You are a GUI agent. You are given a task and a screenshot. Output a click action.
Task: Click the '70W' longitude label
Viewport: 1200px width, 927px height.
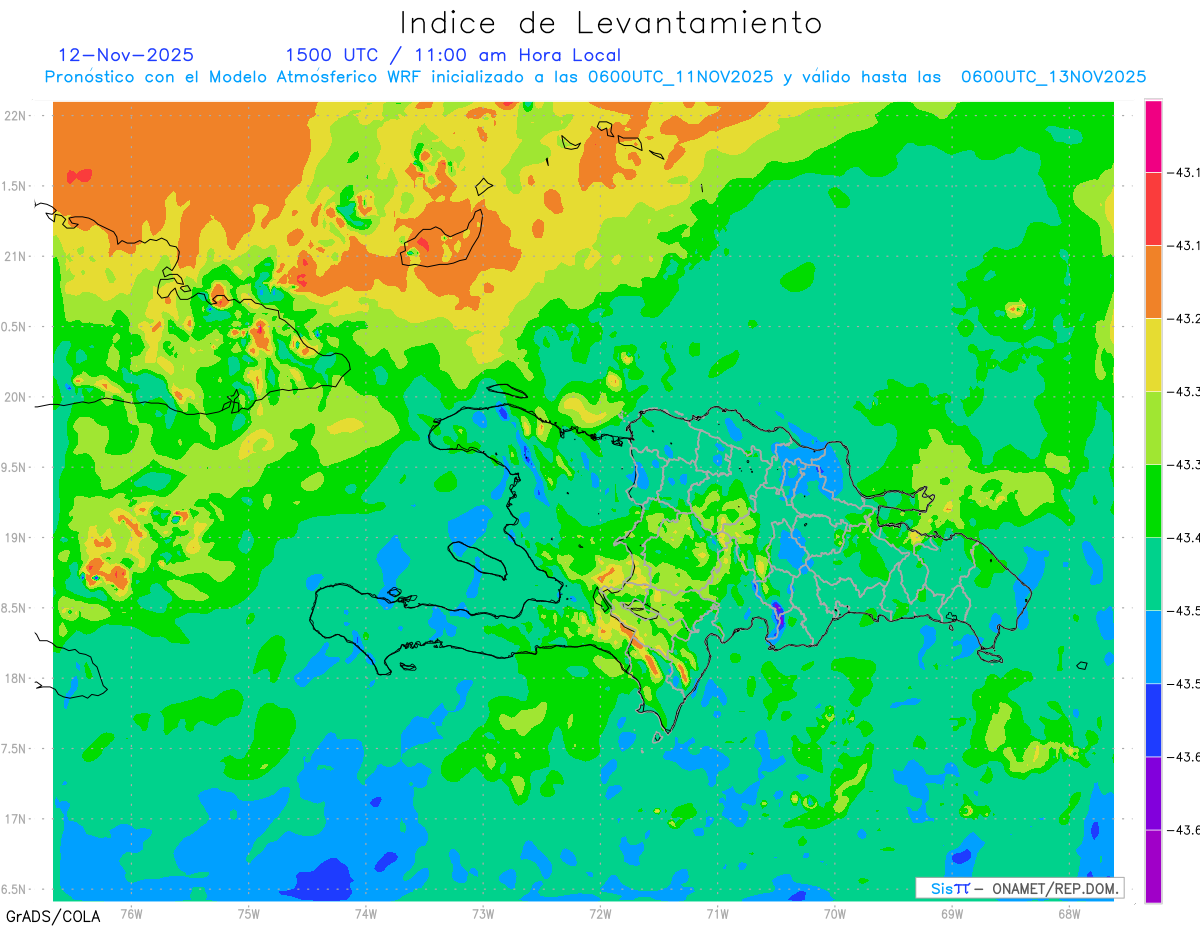tap(835, 913)
